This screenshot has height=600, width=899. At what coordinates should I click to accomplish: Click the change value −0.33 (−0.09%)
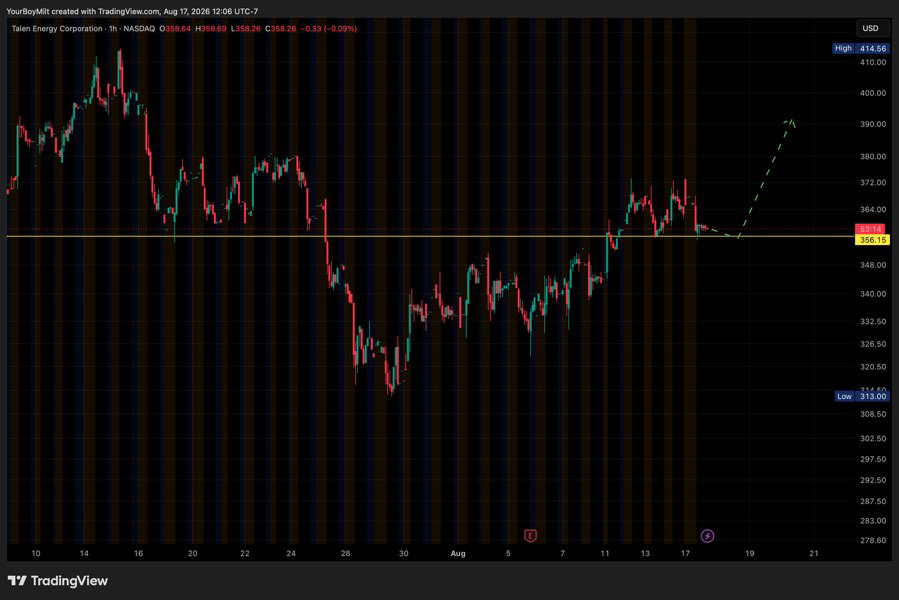(329, 29)
